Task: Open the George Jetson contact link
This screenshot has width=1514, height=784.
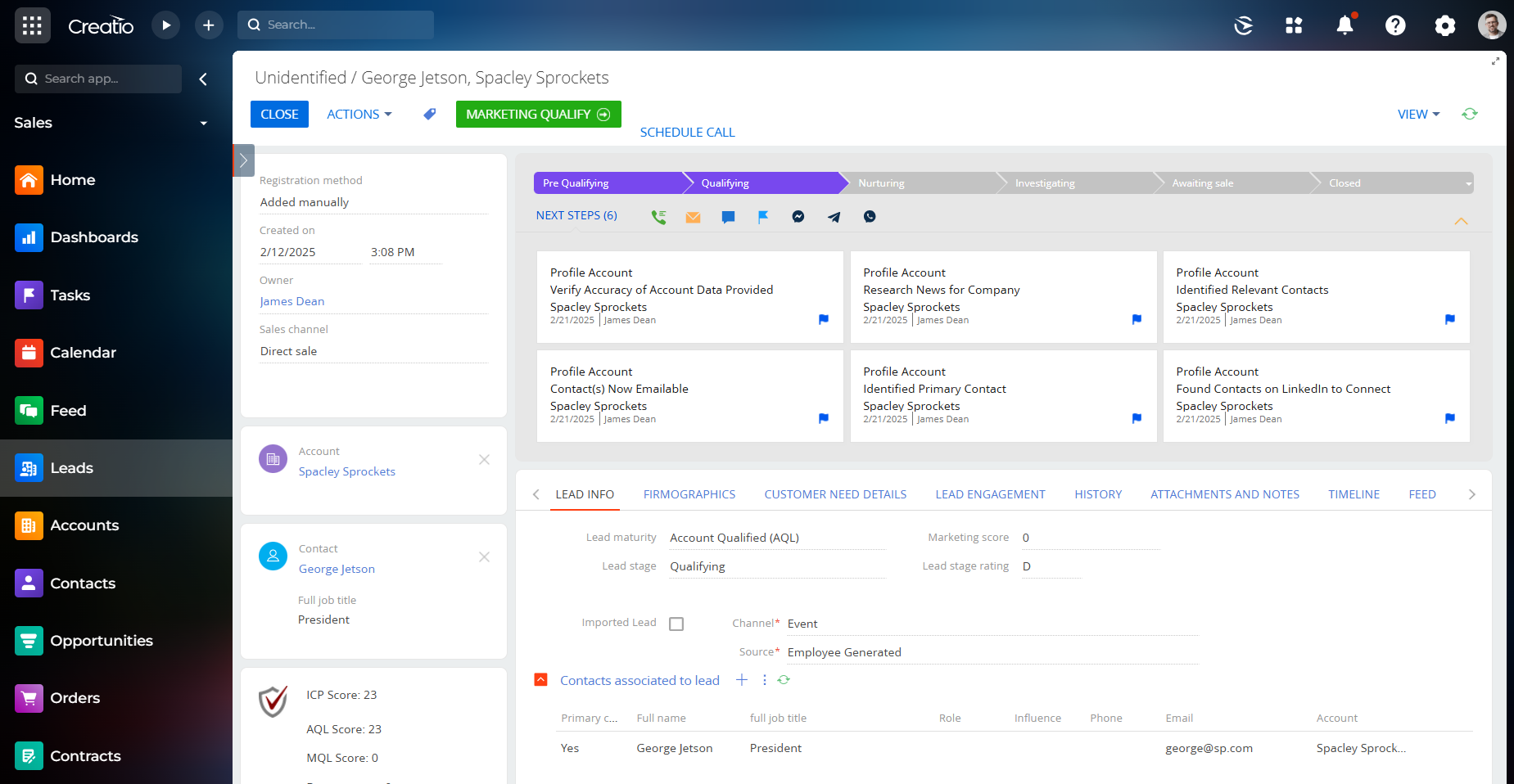Action: (x=337, y=569)
